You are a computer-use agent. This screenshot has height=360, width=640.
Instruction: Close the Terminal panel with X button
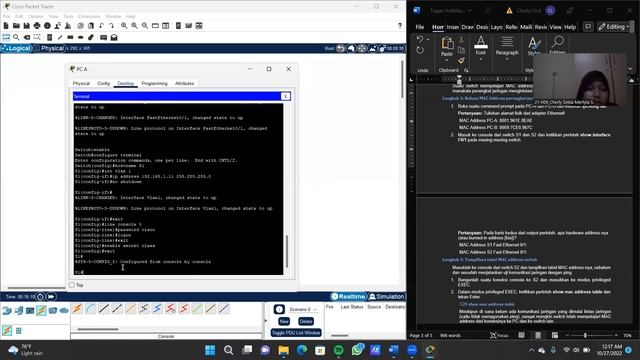pos(285,96)
